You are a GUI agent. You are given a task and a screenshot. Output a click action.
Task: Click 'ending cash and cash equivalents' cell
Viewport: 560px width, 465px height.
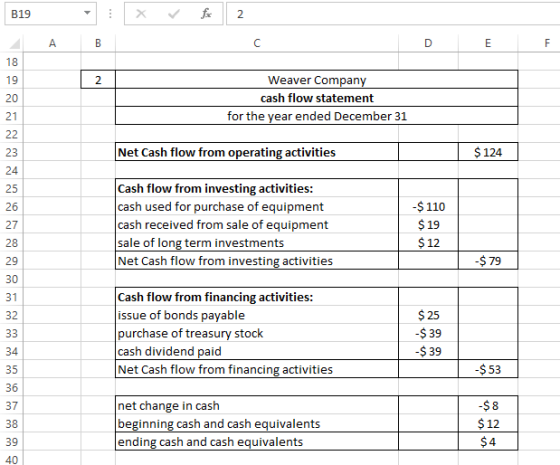click(257, 442)
